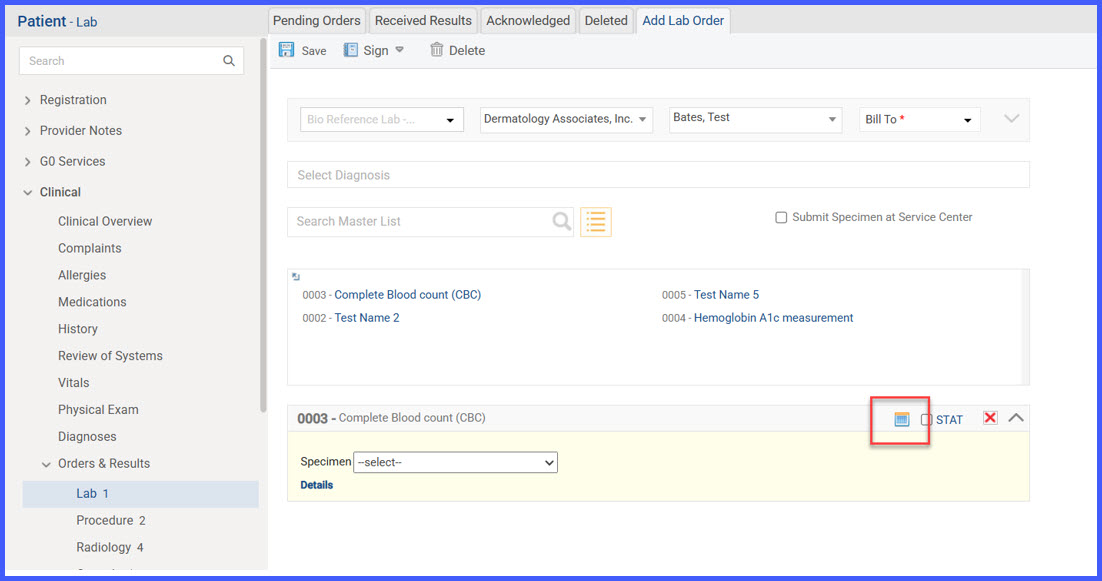
Task: Collapse the Orders & Results node
Action: (x=46, y=464)
